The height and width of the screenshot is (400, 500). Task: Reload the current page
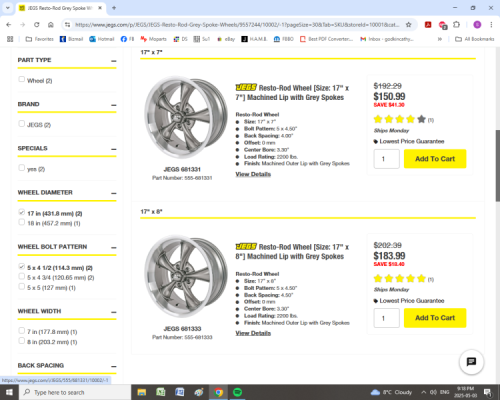37,25
